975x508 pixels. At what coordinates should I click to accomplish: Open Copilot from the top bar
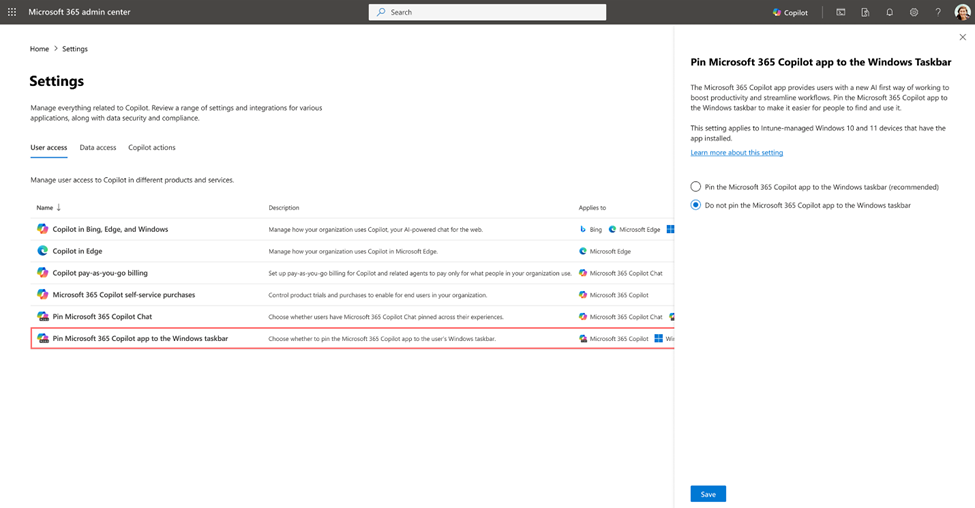point(790,12)
